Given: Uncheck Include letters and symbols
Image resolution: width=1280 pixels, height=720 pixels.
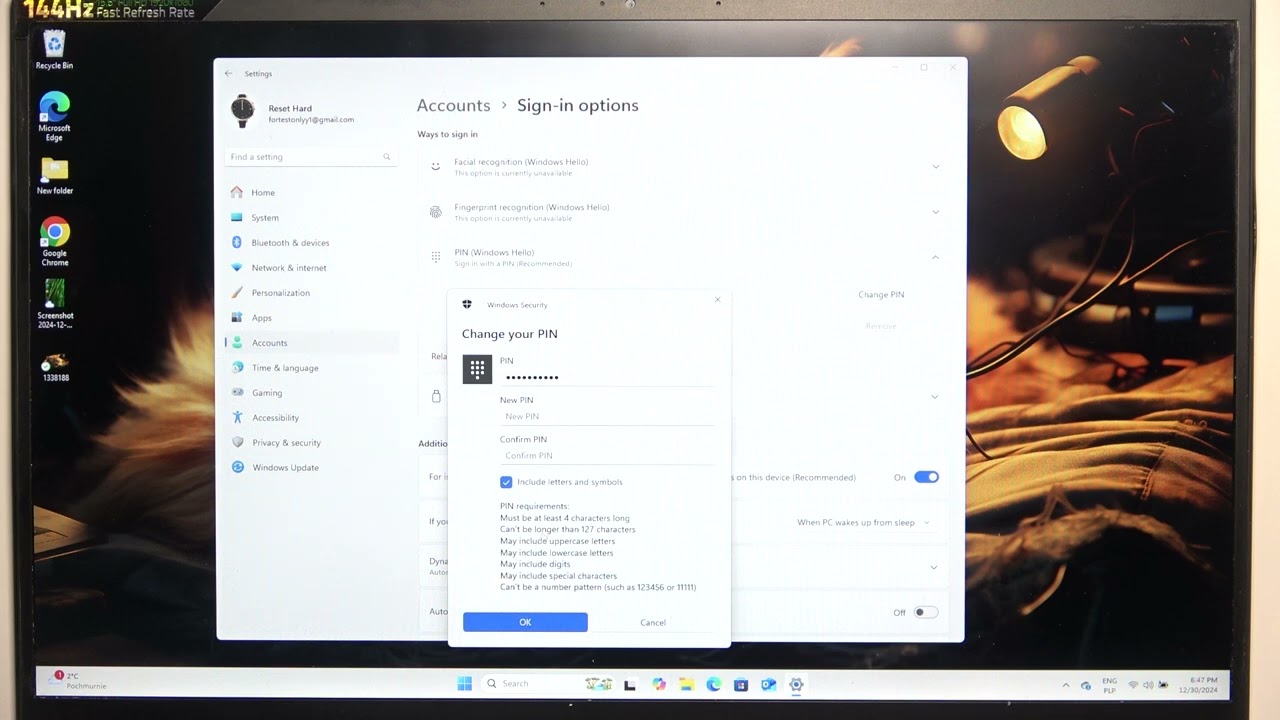Looking at the screenshot, I should pos(506,482).
